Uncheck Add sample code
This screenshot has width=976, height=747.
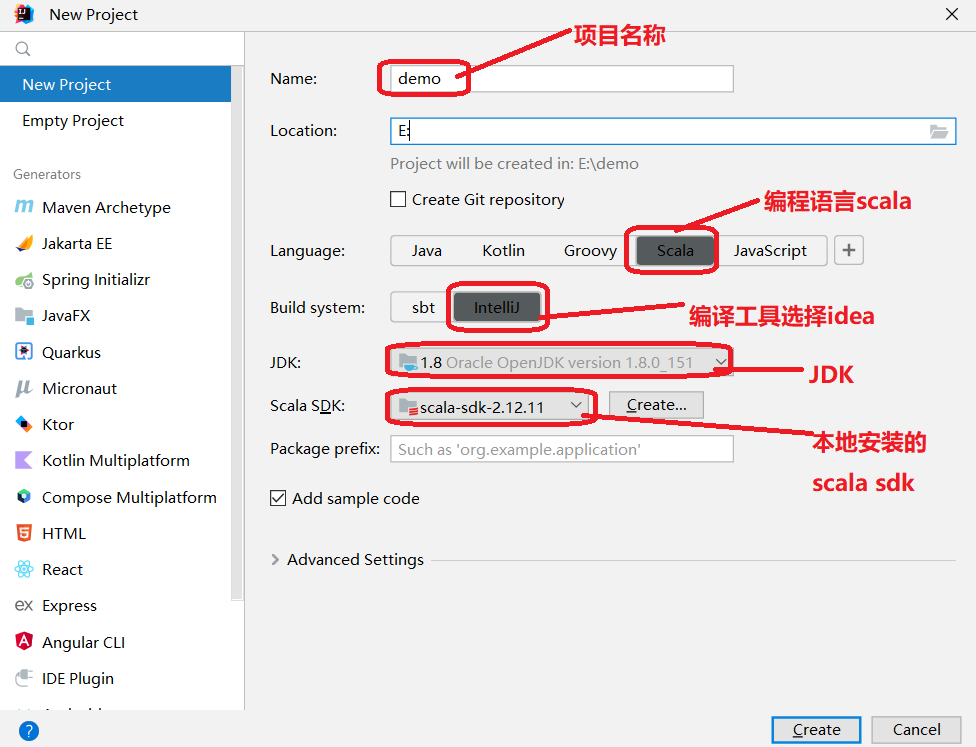pos(278,498)
